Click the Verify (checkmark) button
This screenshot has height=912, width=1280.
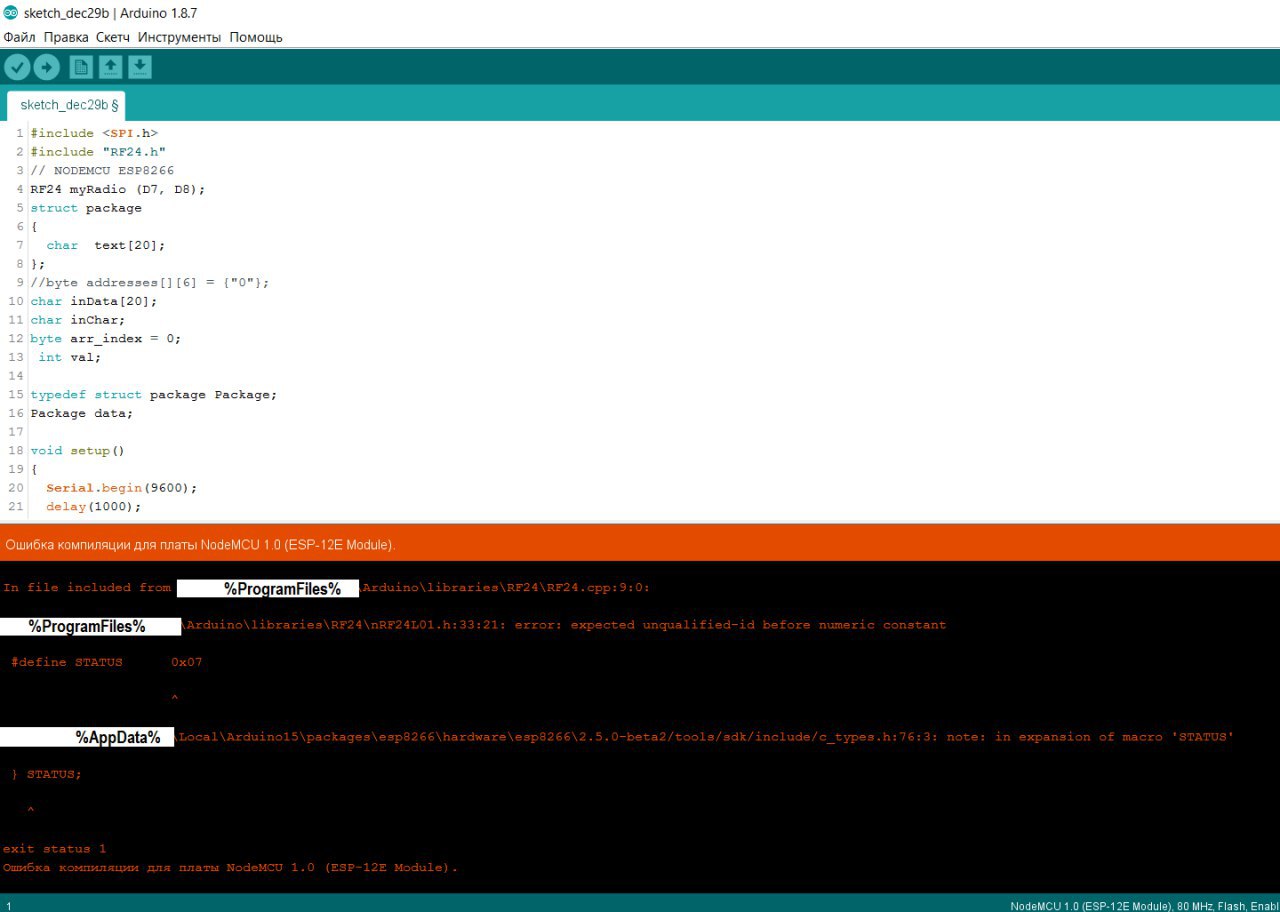pyautogui.click(x=17, y=67)
